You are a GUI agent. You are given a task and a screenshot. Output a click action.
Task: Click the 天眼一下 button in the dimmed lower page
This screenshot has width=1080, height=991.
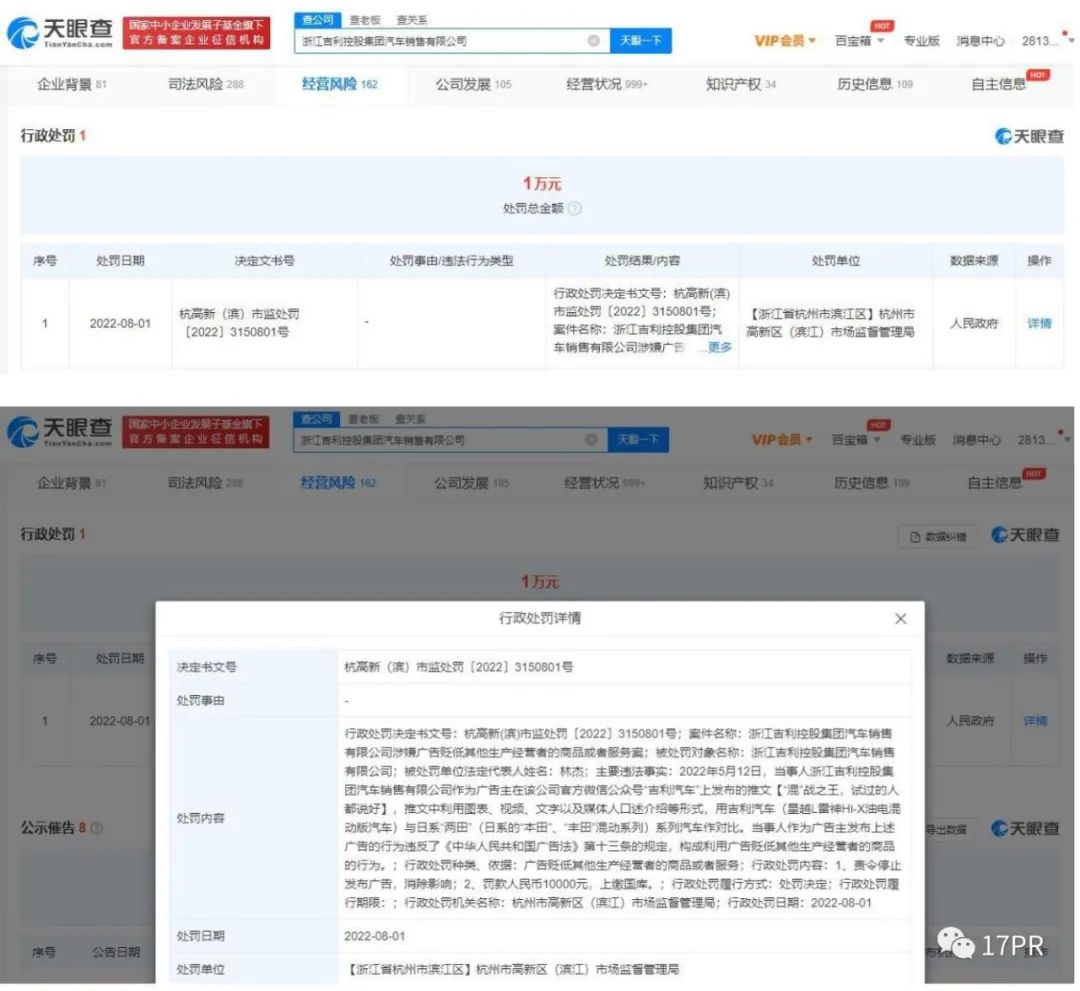tap(638, 439)
